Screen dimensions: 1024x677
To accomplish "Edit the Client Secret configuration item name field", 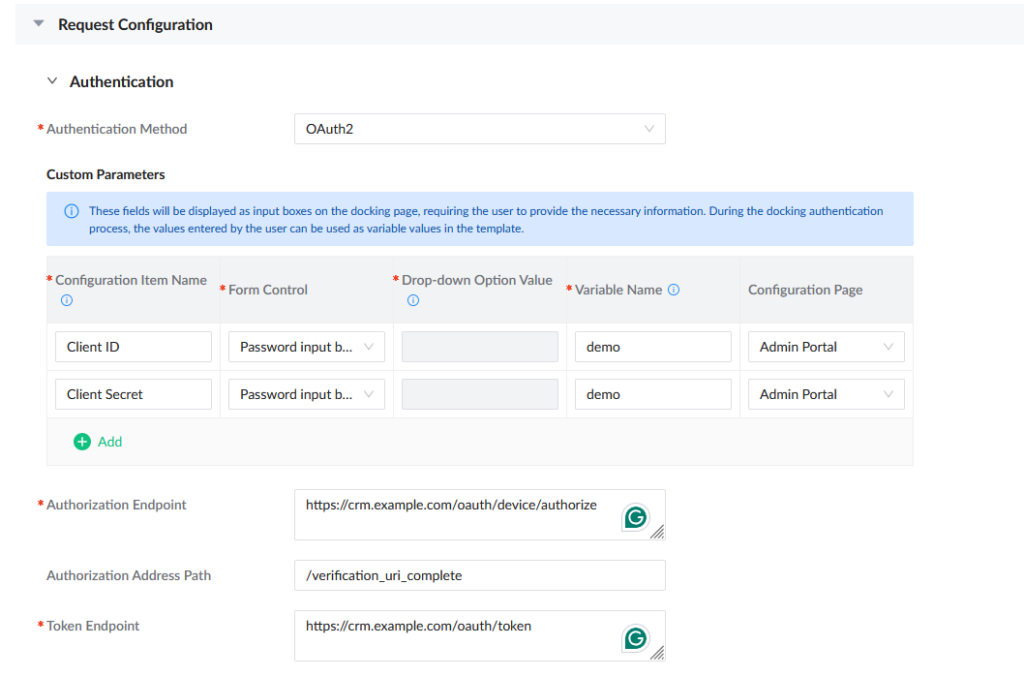I will 133,394.
